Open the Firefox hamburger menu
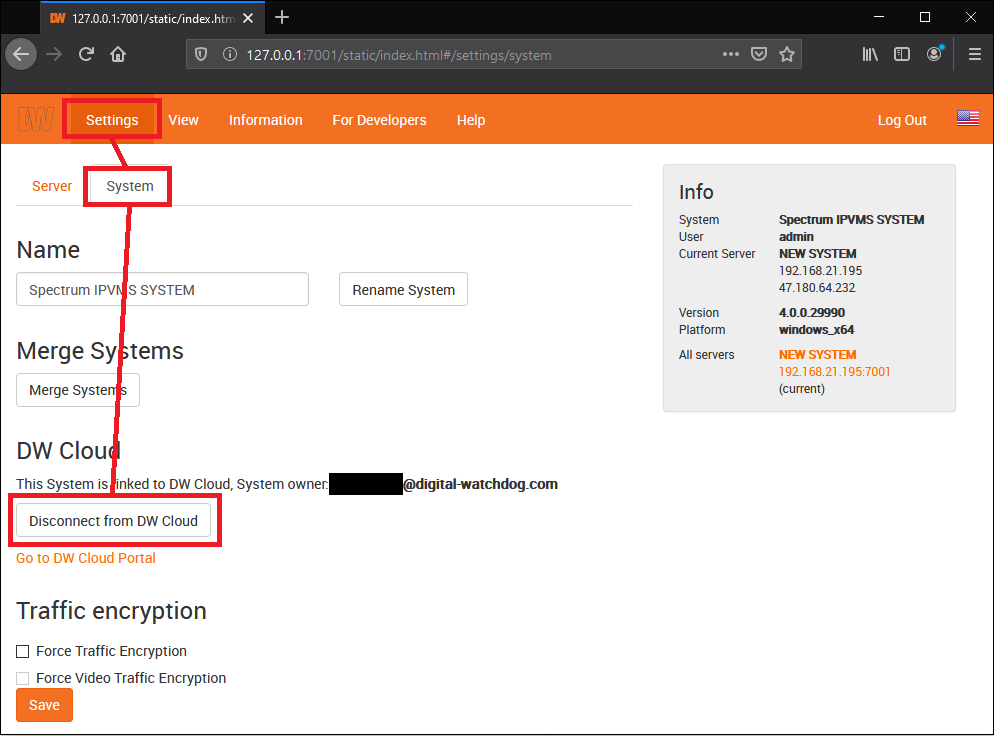Image resolution: width=994 pixels, height=736 pixels. (x=975, y=55)
